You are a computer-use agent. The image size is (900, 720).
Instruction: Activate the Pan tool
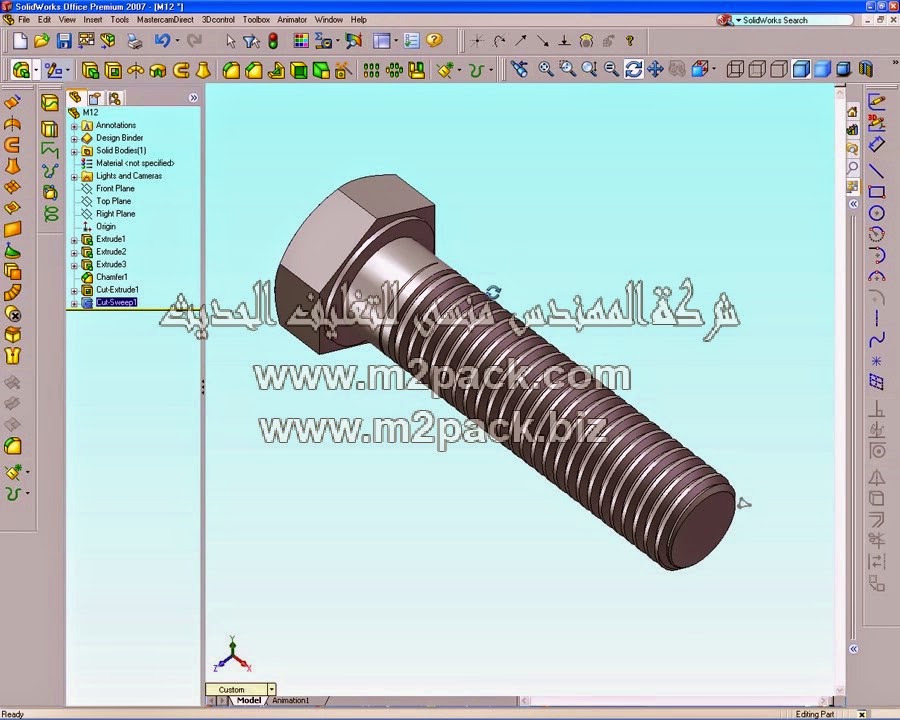(x=655, y=69)
